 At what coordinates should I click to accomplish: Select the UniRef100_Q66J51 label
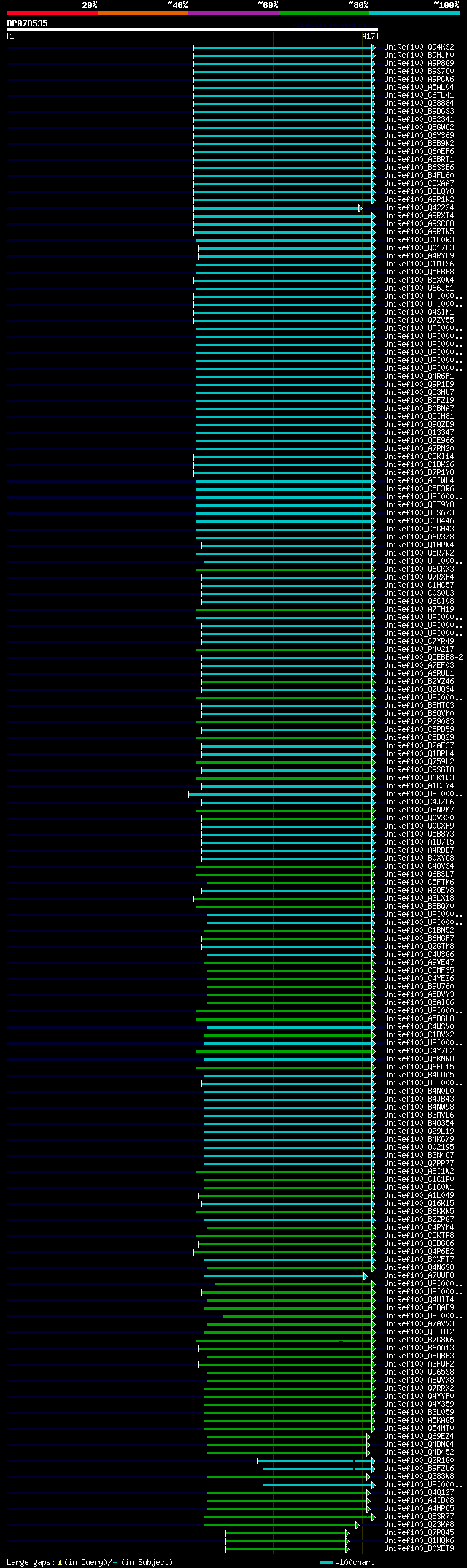click(x=419, y=288)
